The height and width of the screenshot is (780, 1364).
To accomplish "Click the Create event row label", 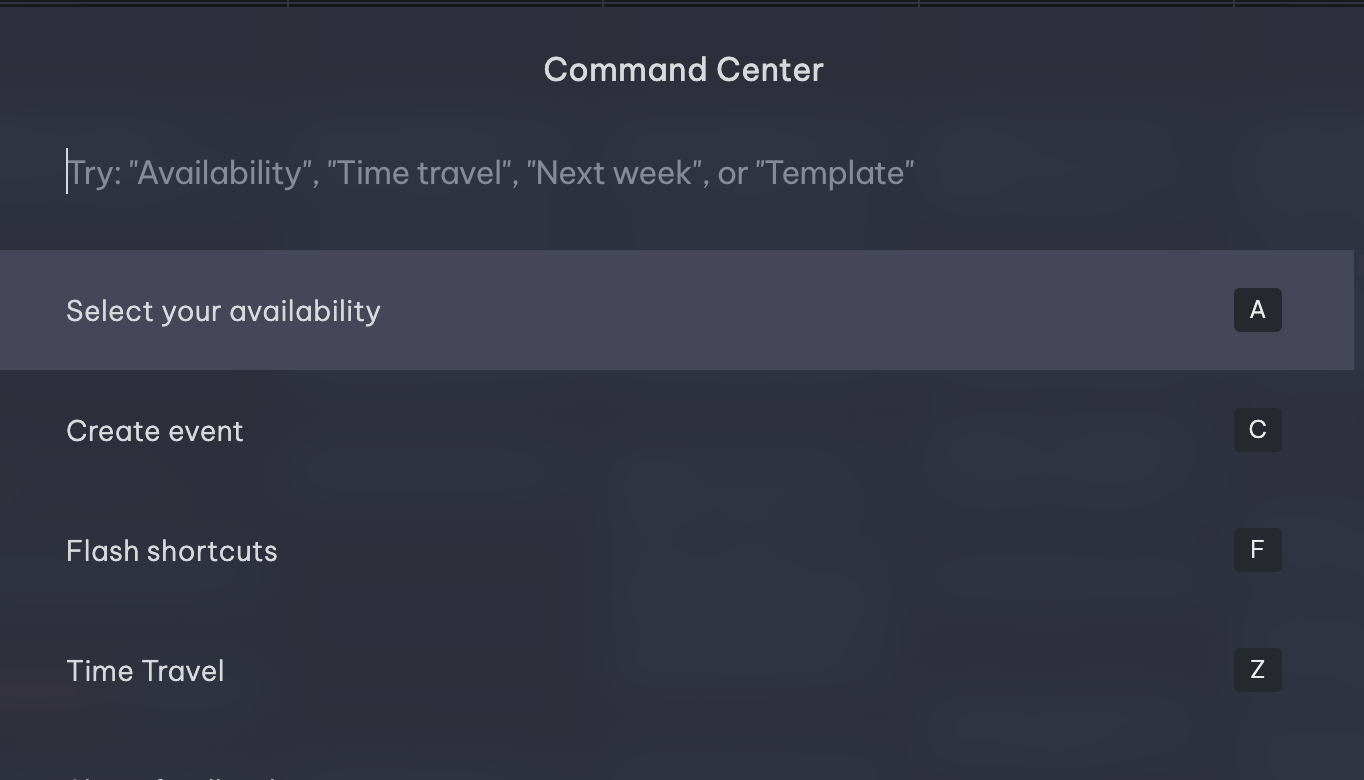I will pyautogui.click(x=155, y=430).
